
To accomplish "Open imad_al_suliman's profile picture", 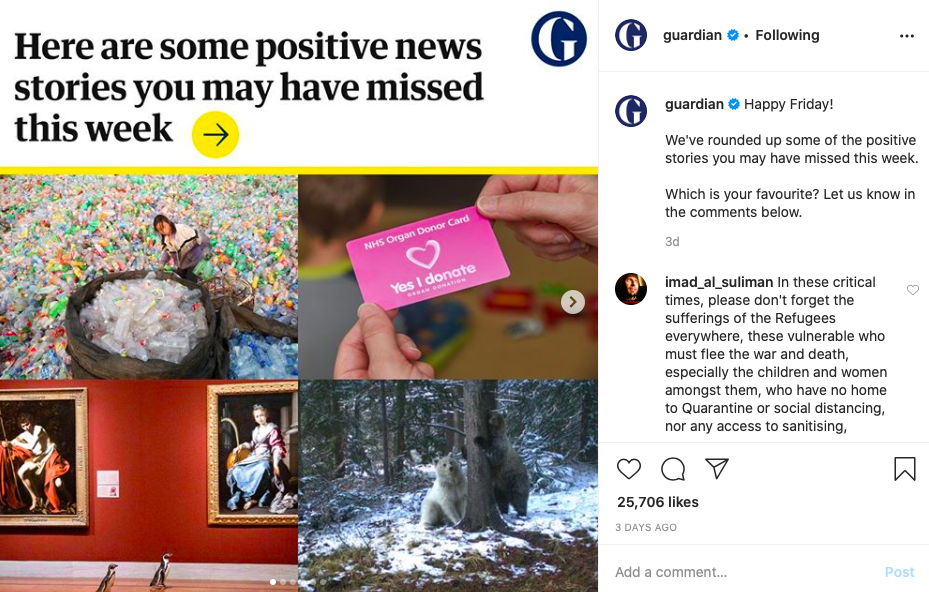I will point(631,289).
